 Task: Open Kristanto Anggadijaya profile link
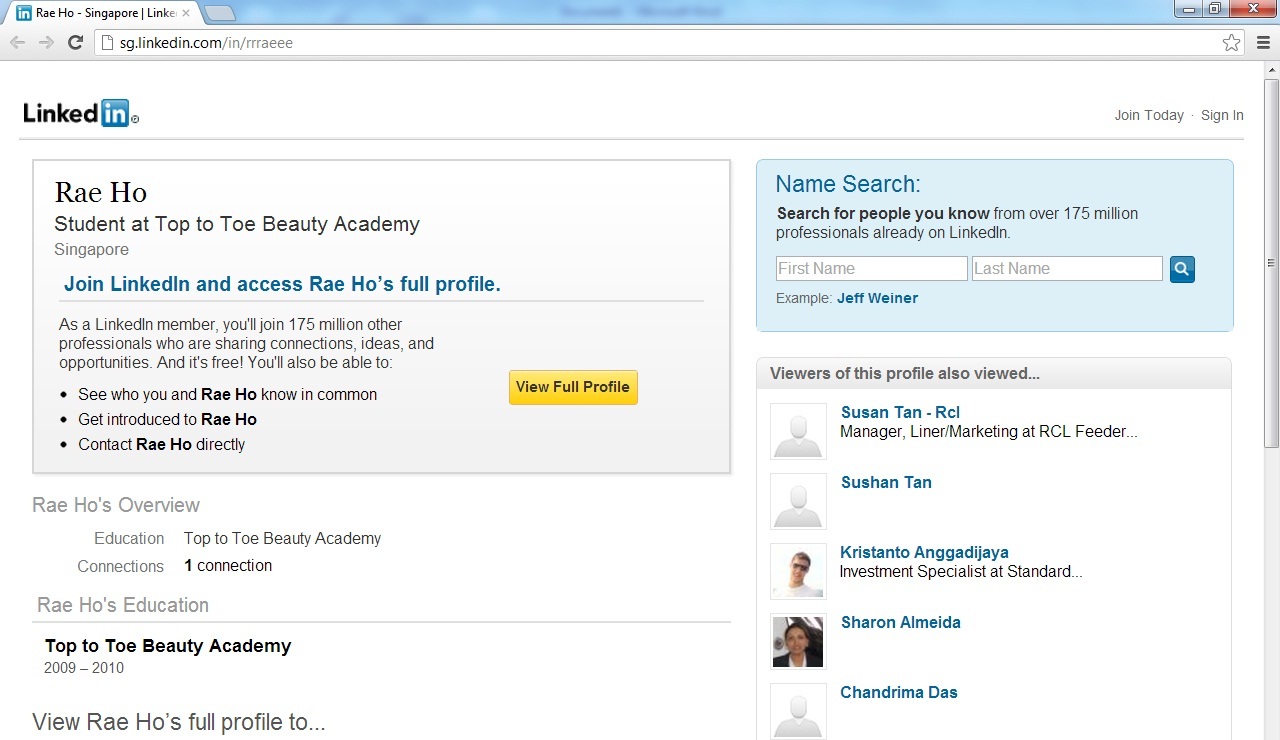pos(924,552)
